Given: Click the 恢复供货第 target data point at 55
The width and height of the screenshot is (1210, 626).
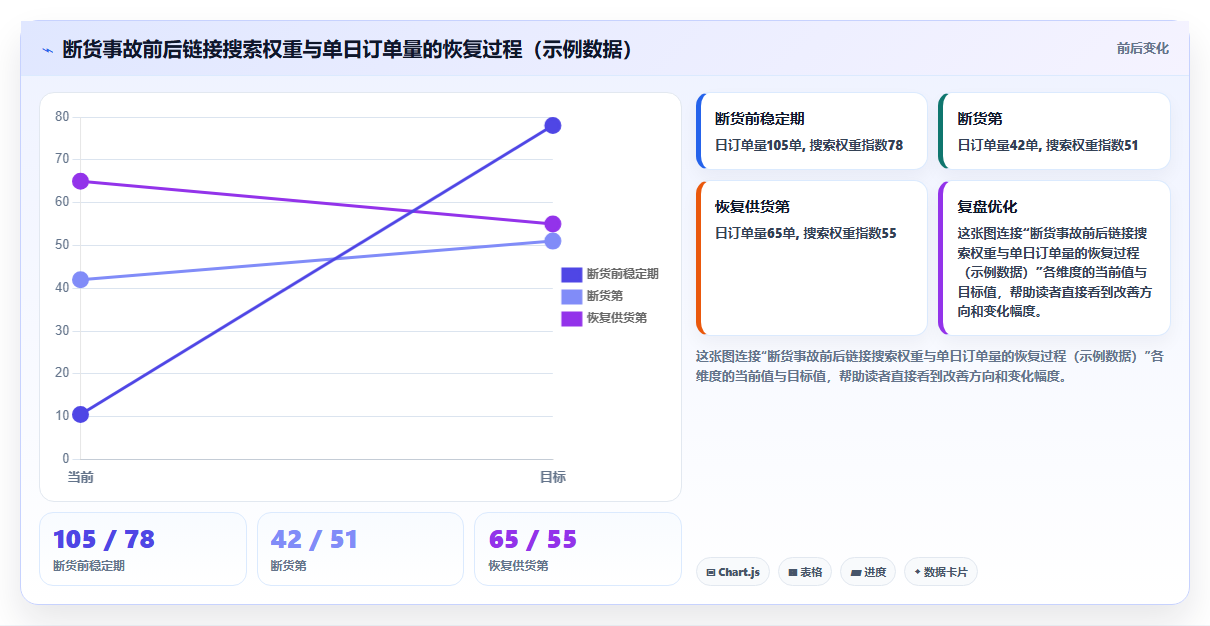Looking at the screenshot, I should (552, 224).
